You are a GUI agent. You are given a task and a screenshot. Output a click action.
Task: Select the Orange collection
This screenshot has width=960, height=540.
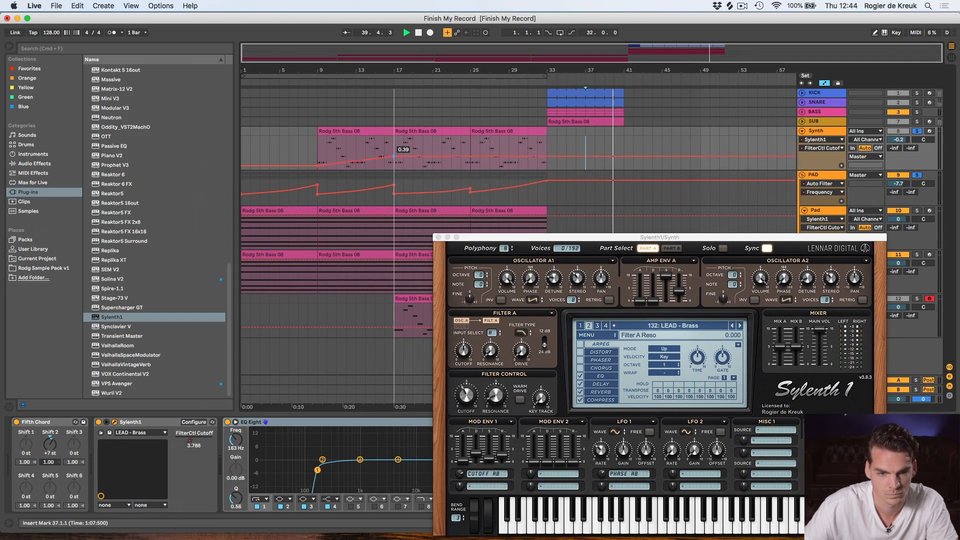[x=26, y=78]
